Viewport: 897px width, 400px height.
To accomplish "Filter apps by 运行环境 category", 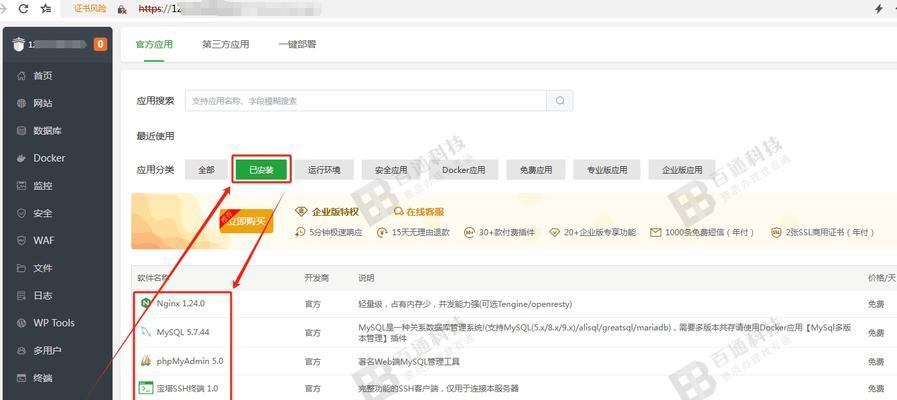I will click(x=324, y=170).
